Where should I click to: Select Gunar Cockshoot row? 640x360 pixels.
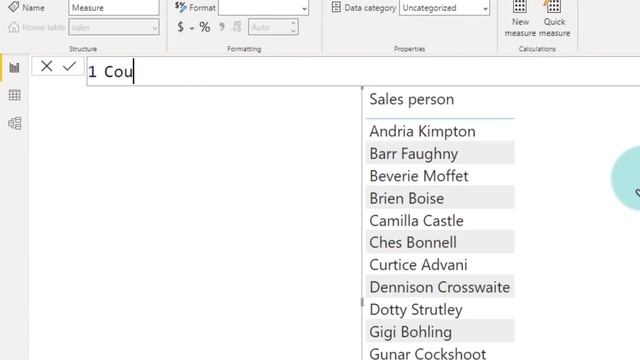pos(440,353)
